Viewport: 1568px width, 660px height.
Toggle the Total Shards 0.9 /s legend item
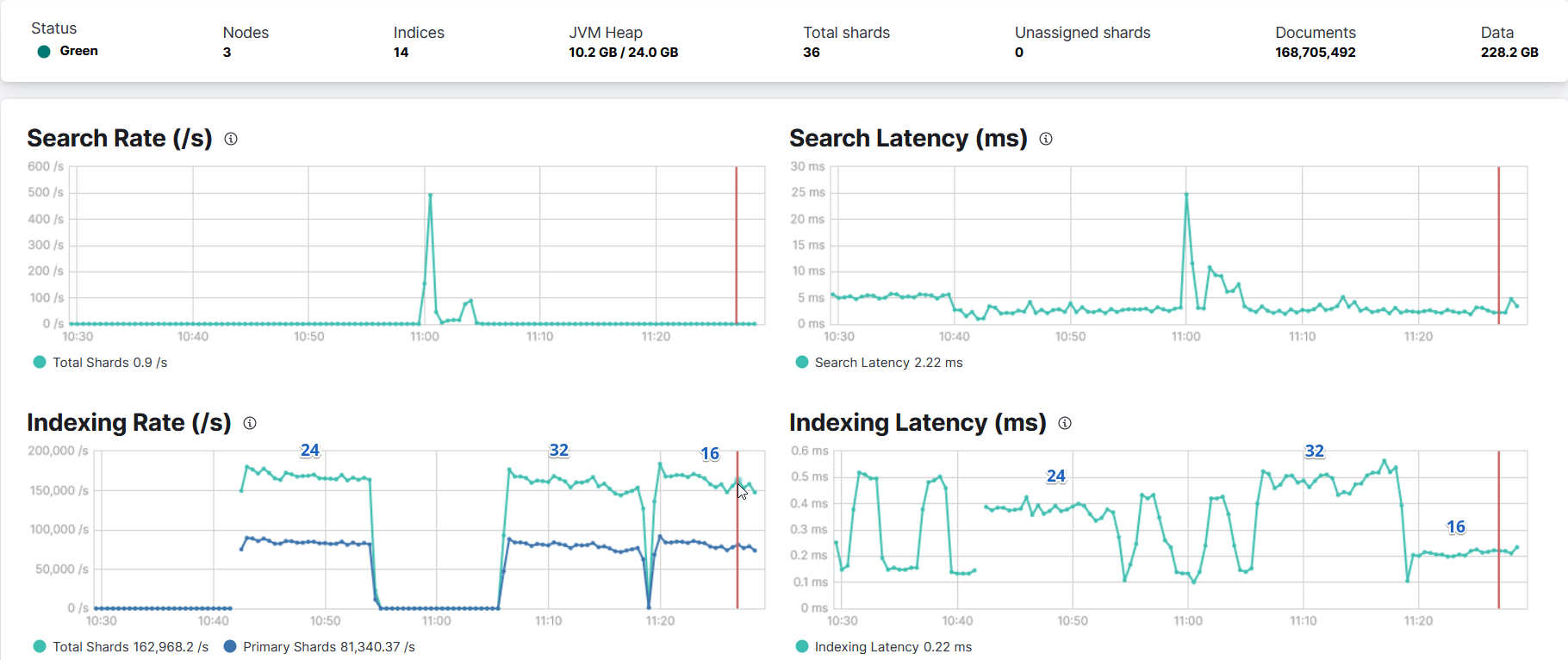100,363
